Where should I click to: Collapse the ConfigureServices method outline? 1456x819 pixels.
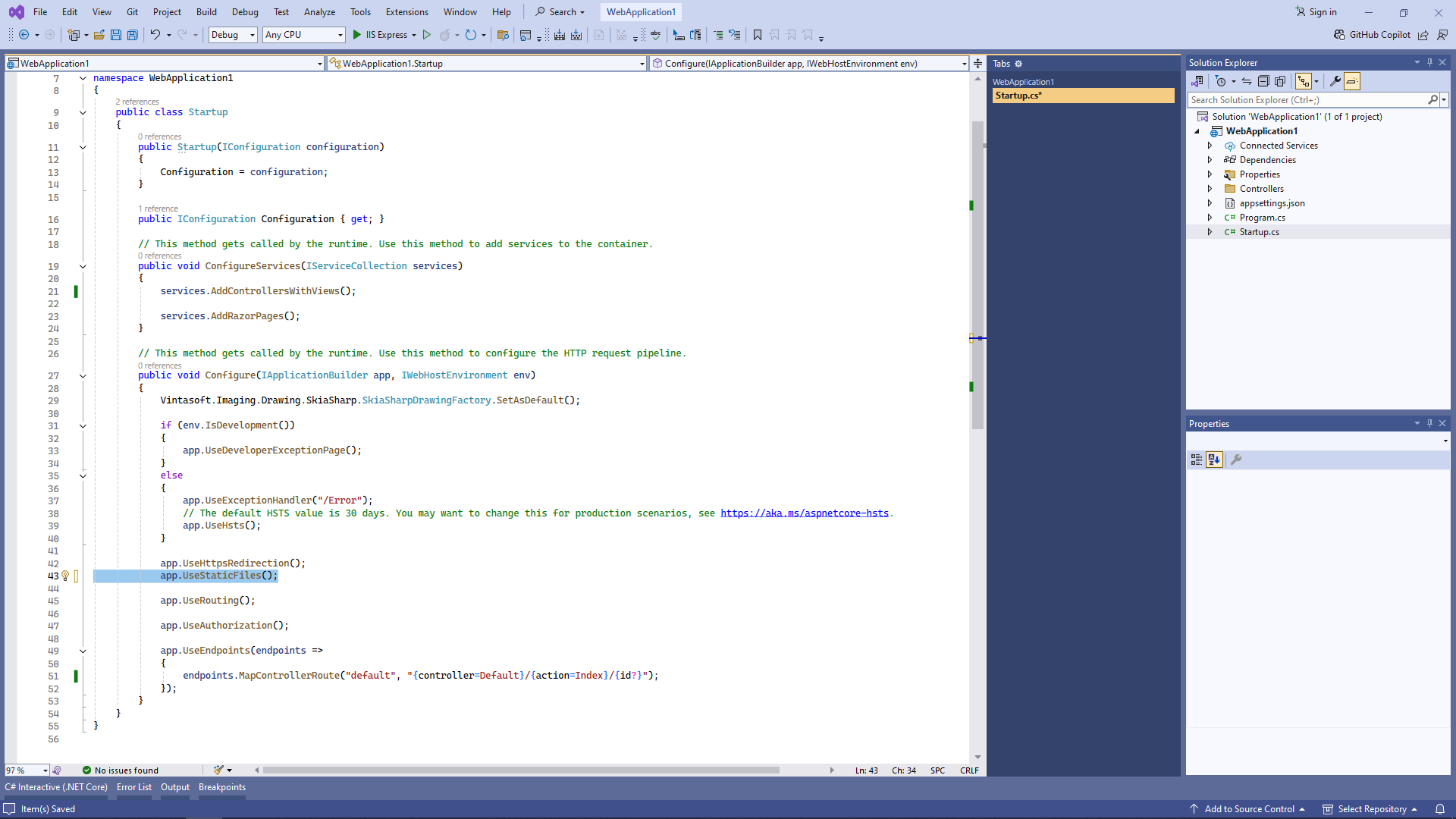83,266
